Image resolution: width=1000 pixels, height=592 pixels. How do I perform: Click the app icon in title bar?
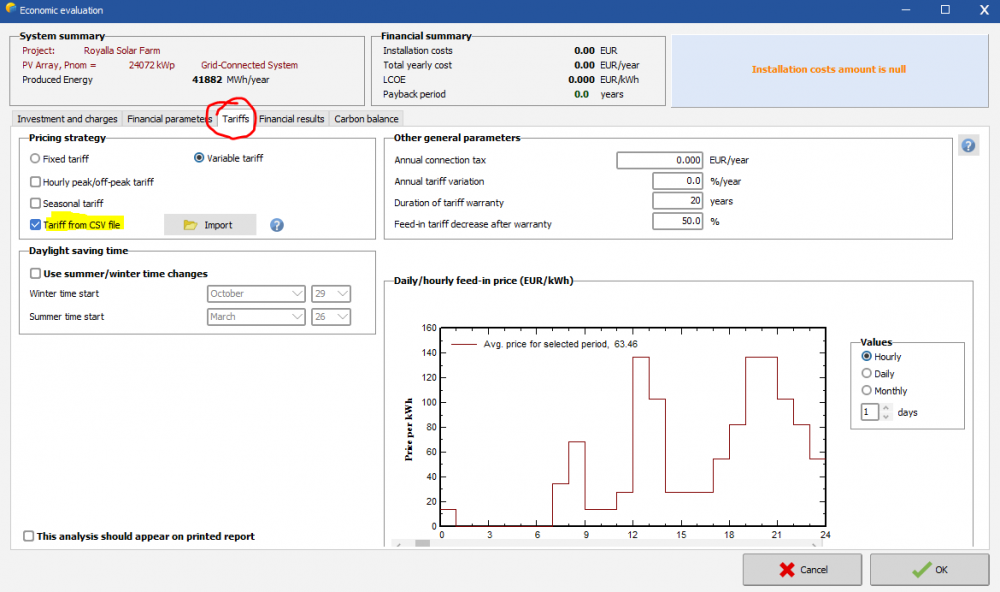tap(10, 10)
